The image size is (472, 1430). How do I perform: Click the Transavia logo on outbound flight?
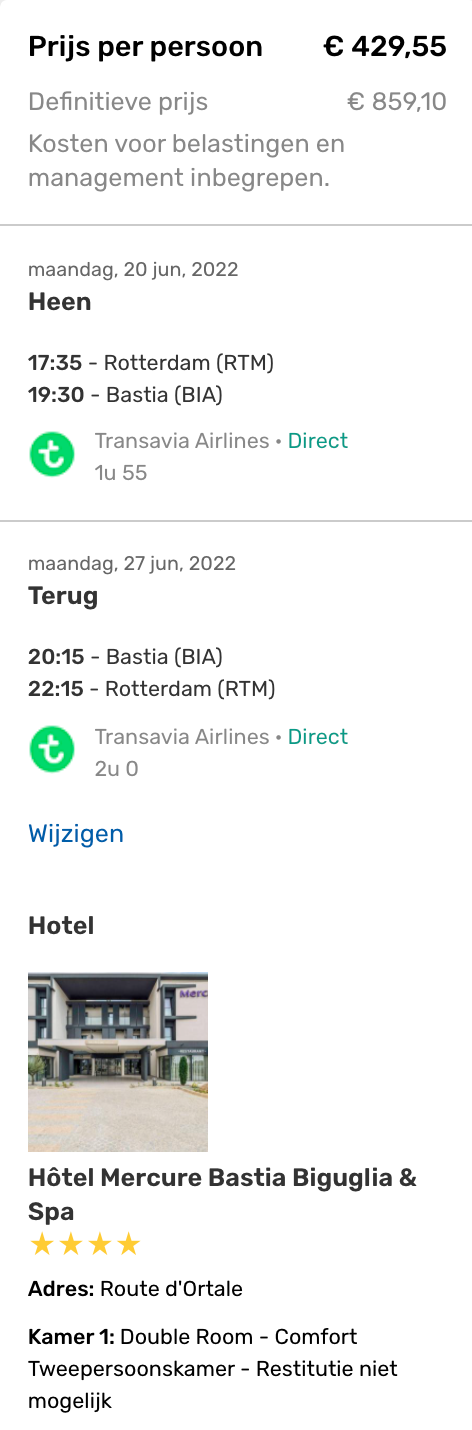click(52, 455)
